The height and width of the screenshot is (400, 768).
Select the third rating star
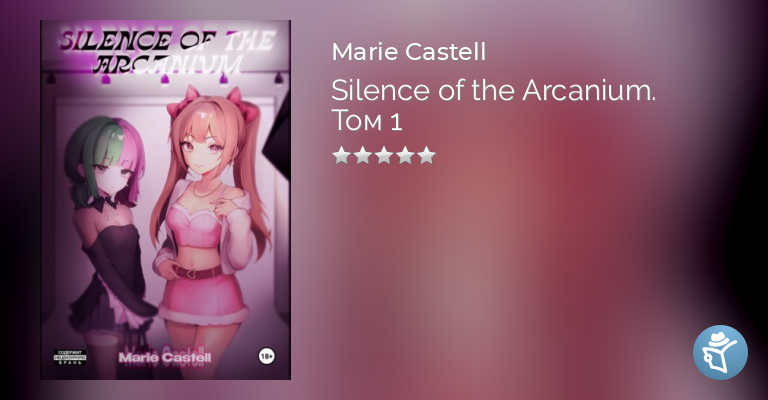(384, 156)
